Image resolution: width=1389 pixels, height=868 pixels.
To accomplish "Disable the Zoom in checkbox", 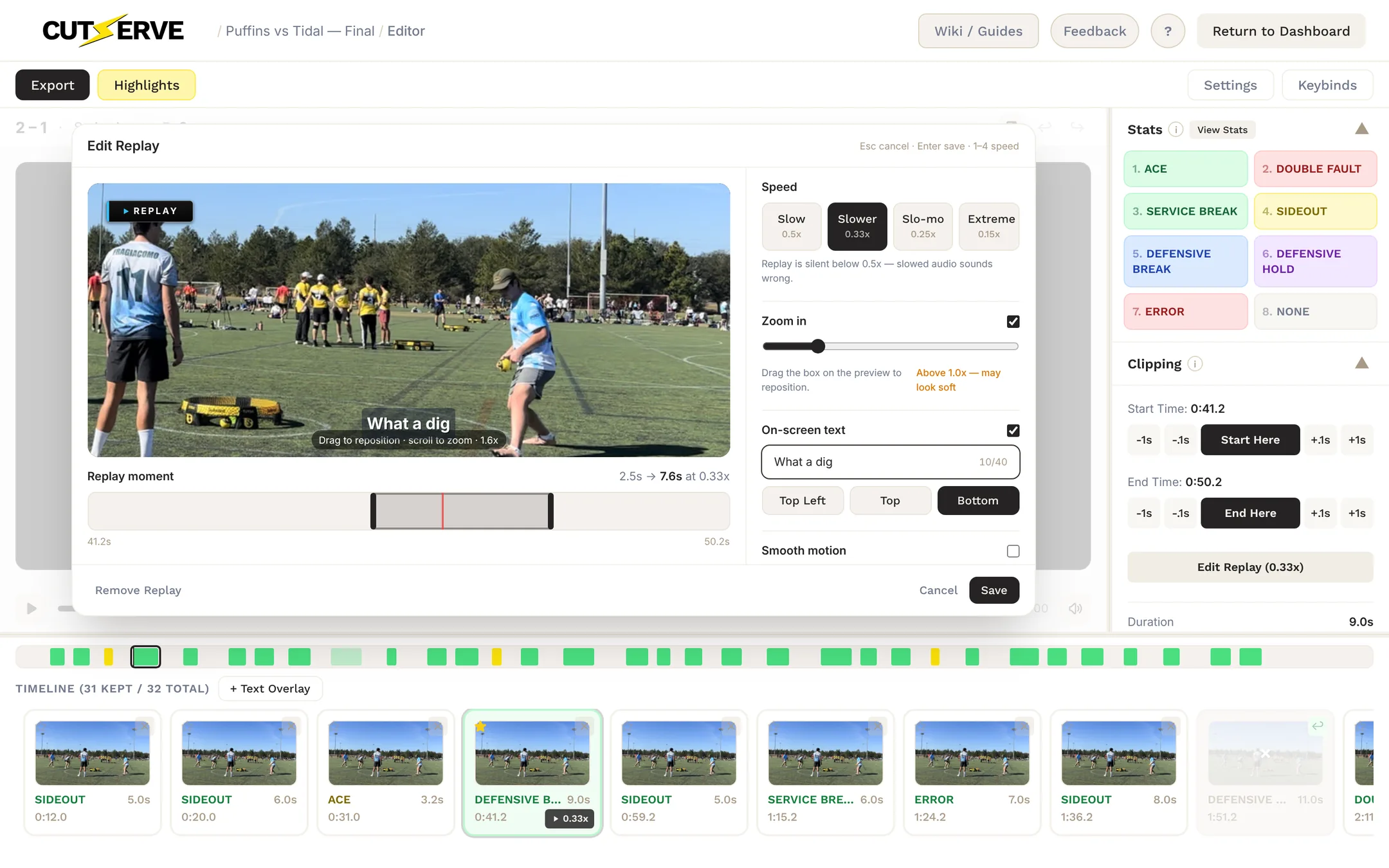I will tap(1013, 321).
